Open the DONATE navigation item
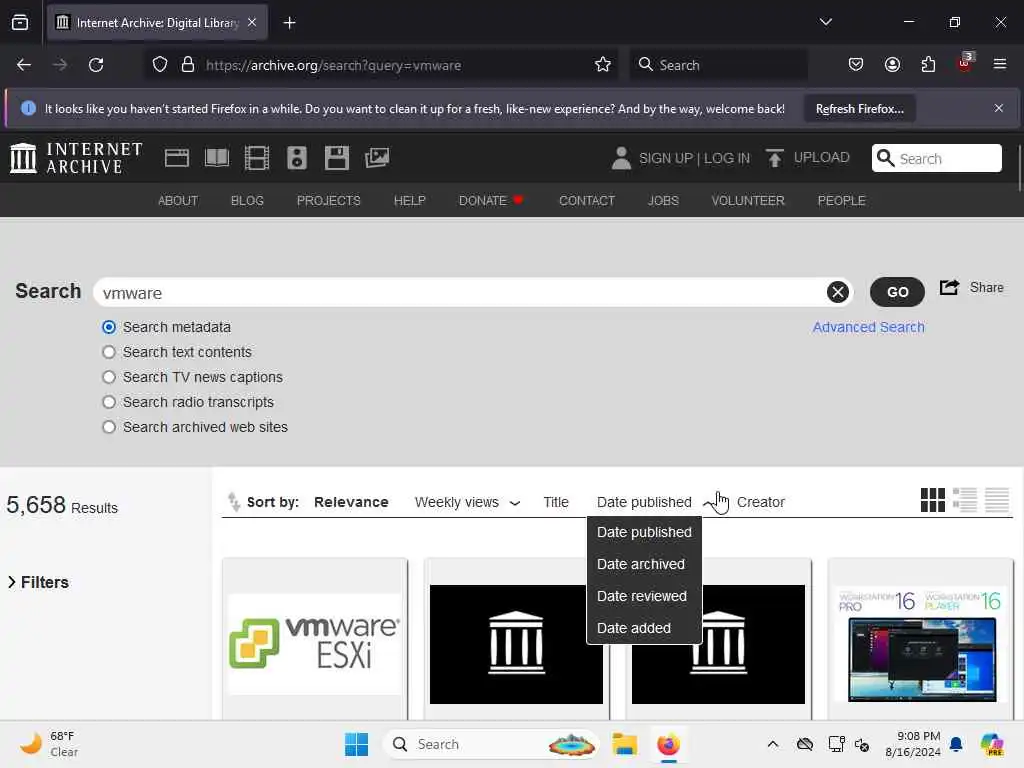This screenshot has height=768, width=1024. 490,200
